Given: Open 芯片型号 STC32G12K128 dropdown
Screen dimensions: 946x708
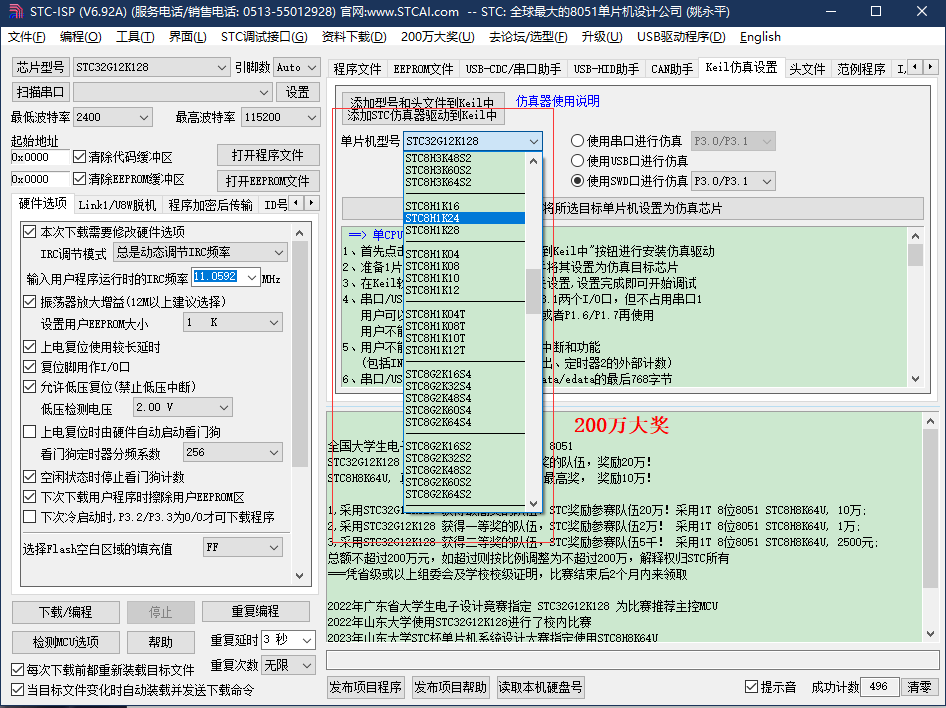Looking at the screenshot, I should 151,67.
